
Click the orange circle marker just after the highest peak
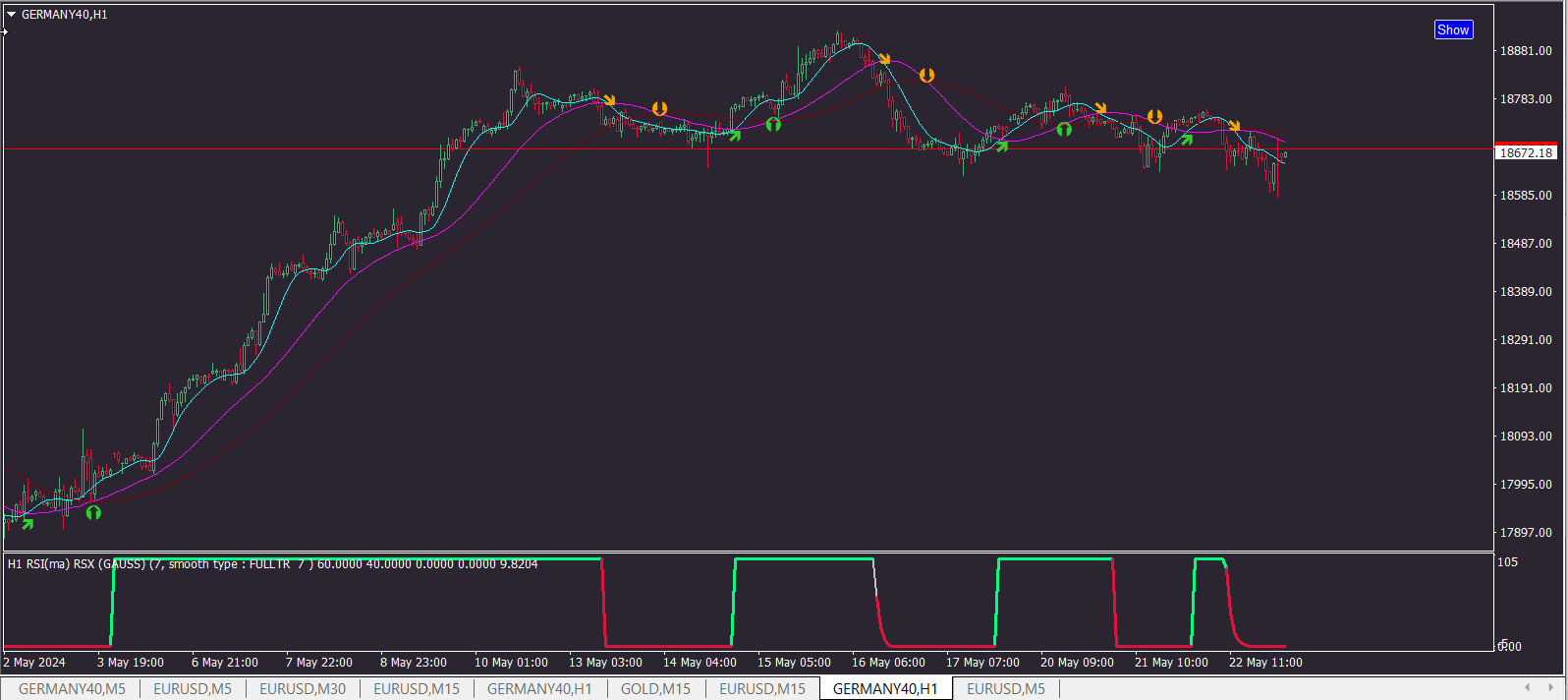point(926,75)
